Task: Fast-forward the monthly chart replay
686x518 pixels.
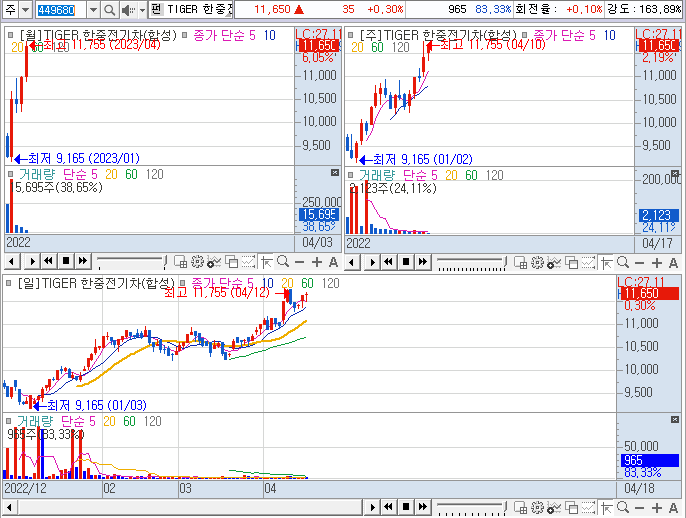Action: point(83,262)
